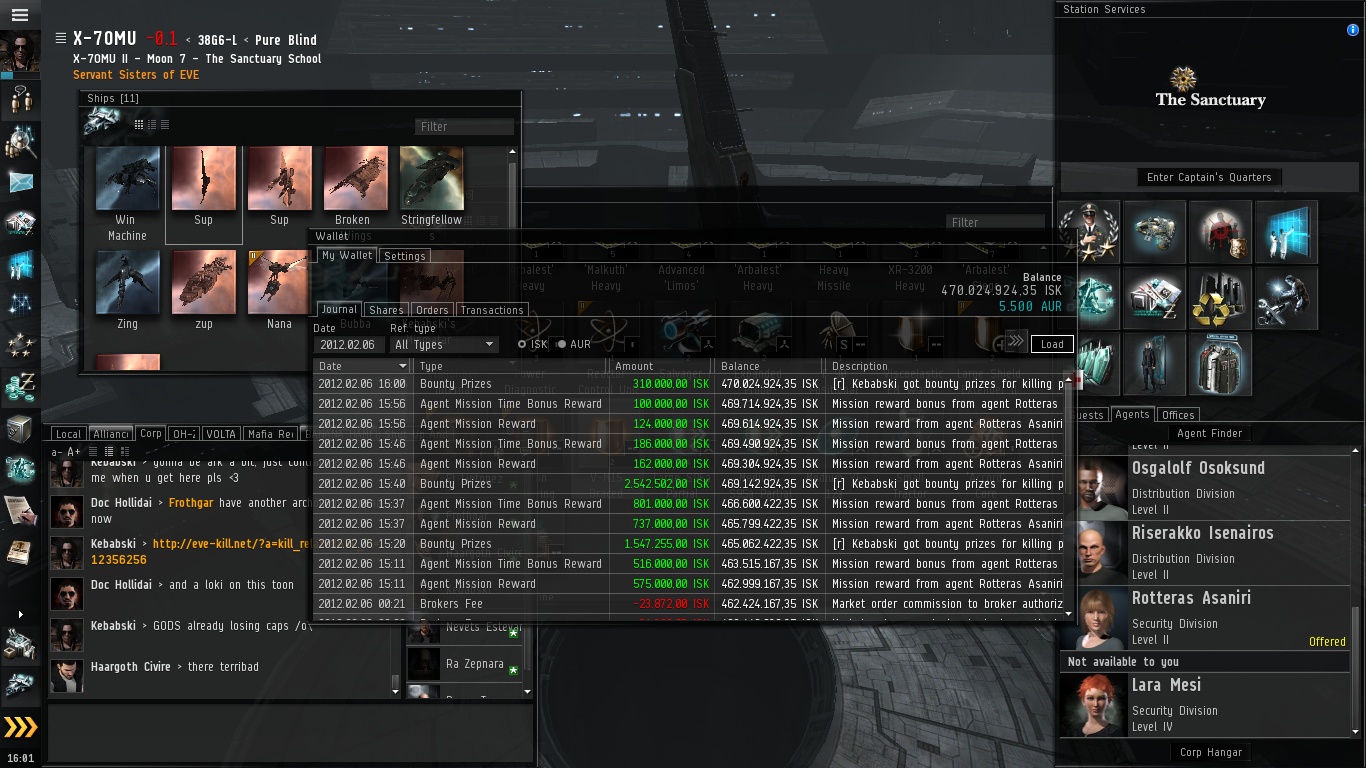The height and width of the screenshot is (768, 1366).
Task: Open Bounty Office station service
Action: [x=1220, y=232]
